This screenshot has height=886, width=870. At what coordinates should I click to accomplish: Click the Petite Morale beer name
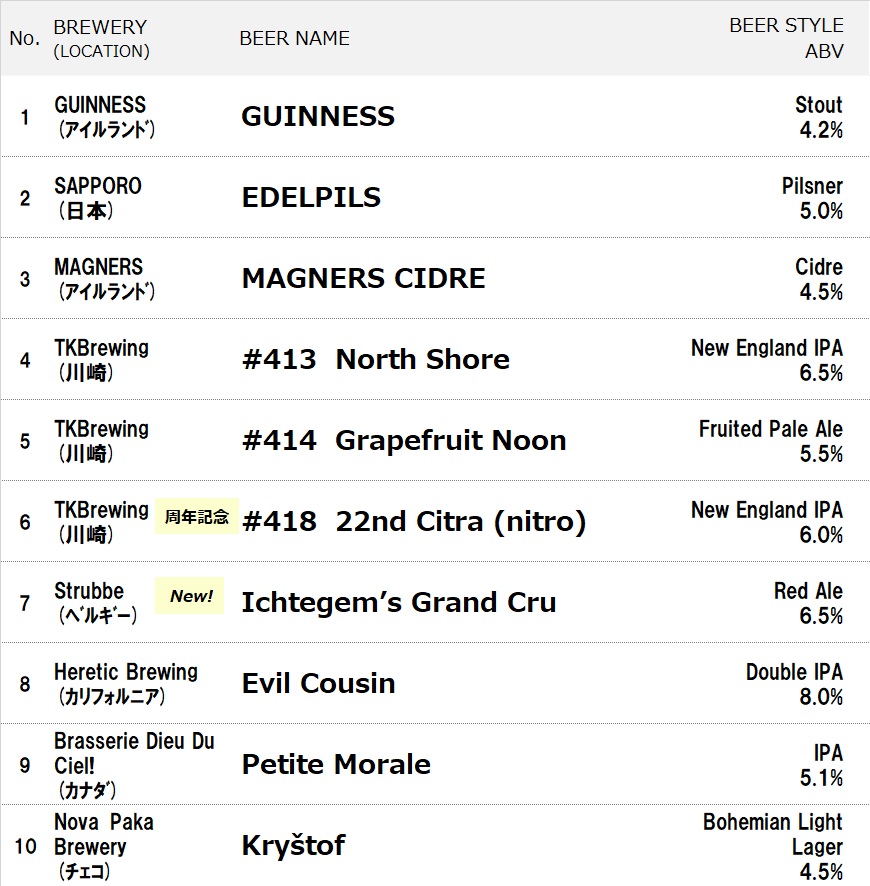336,765
